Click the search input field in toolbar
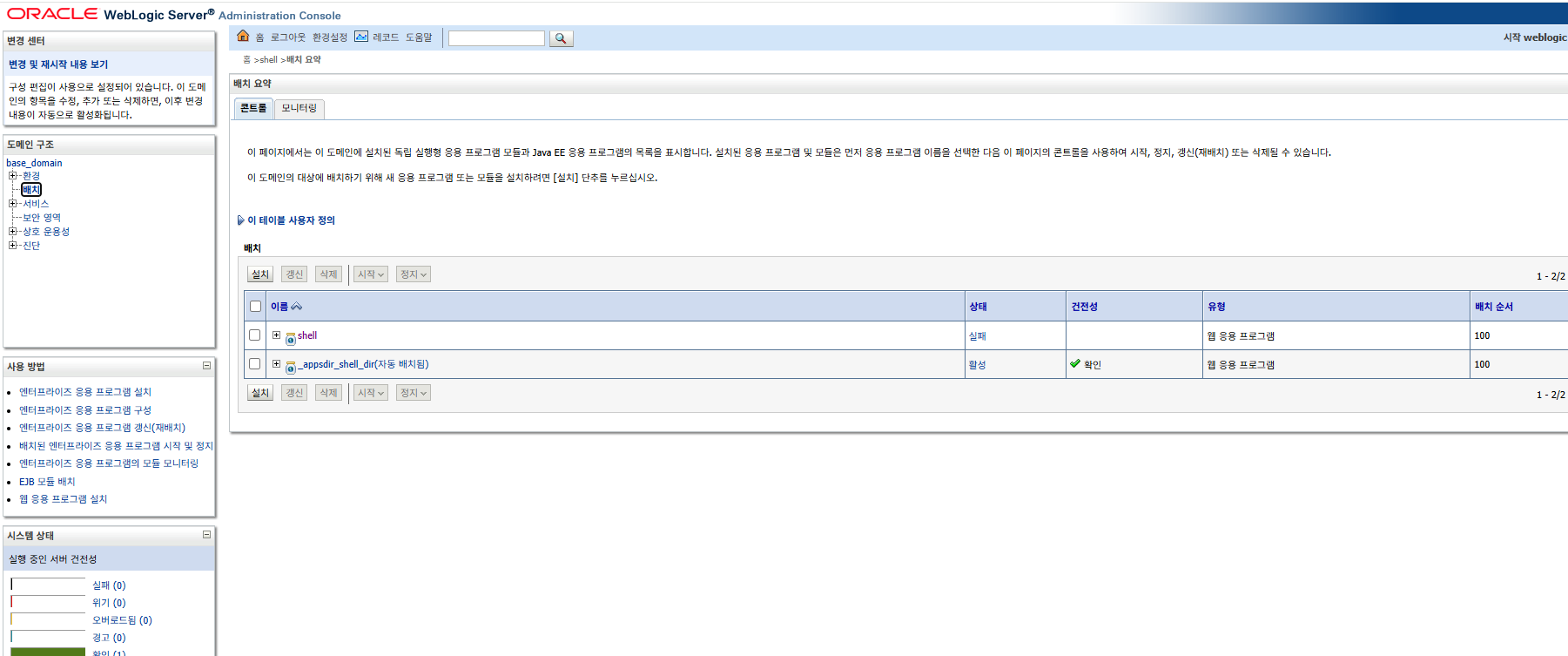1568x656 pixels. tap(496, 38)
